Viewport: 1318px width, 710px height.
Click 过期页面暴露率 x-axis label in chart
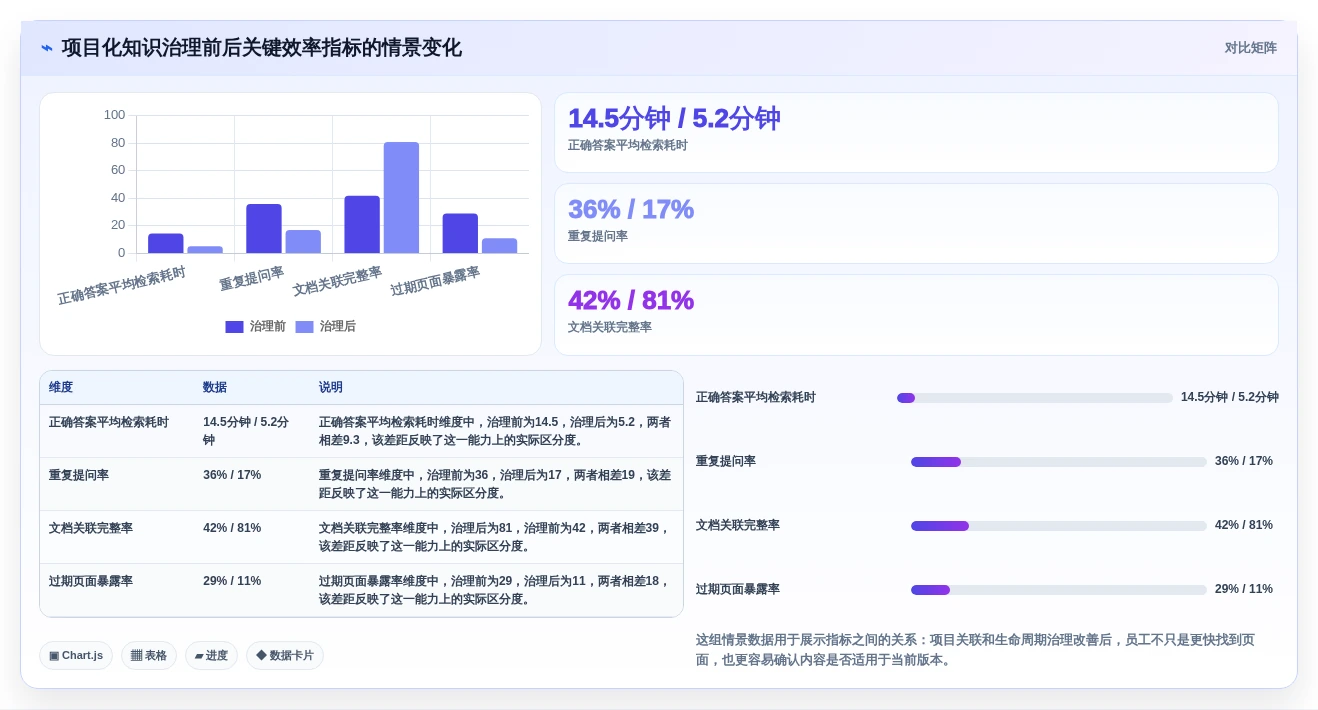click(436, 281)
